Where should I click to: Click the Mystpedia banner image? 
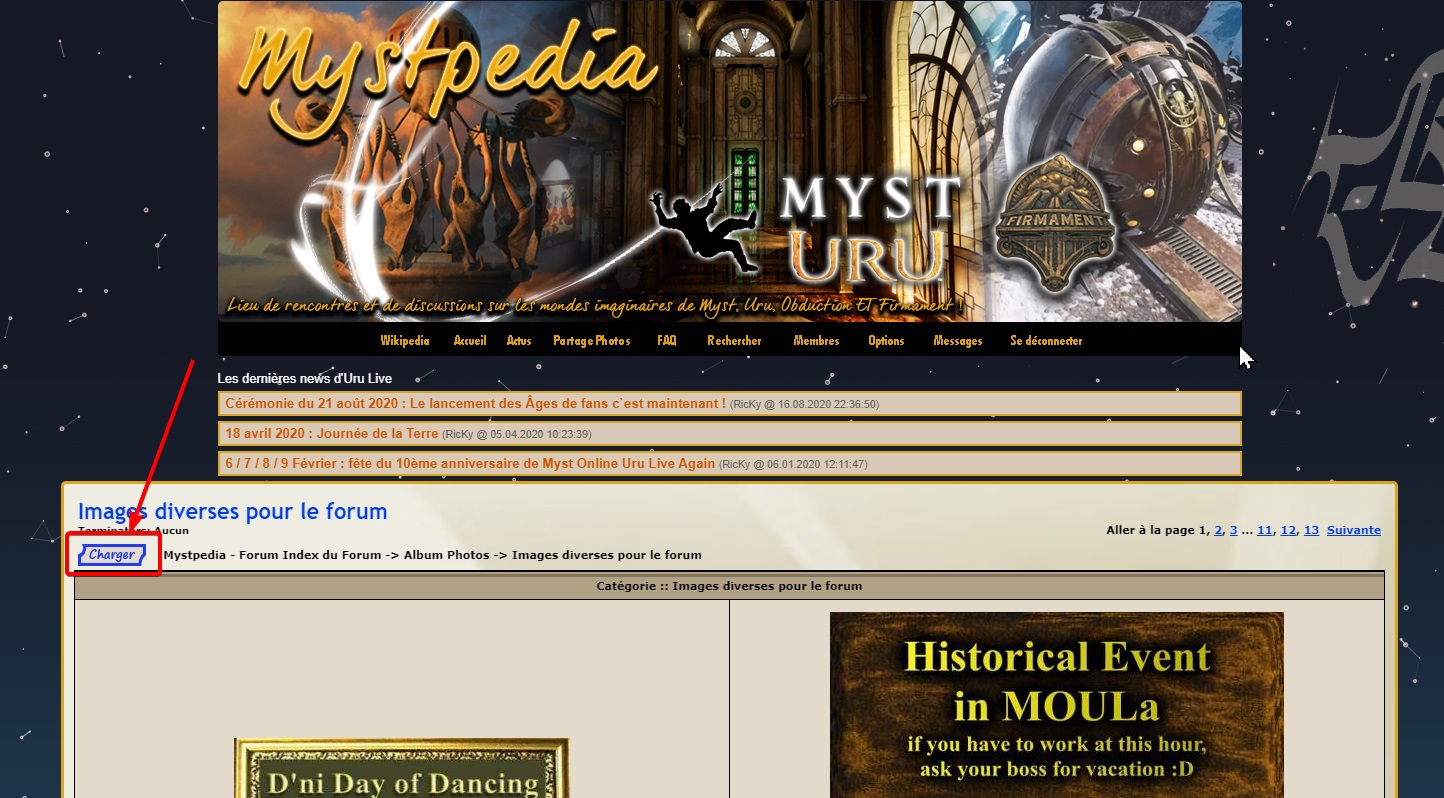point(729,161)
